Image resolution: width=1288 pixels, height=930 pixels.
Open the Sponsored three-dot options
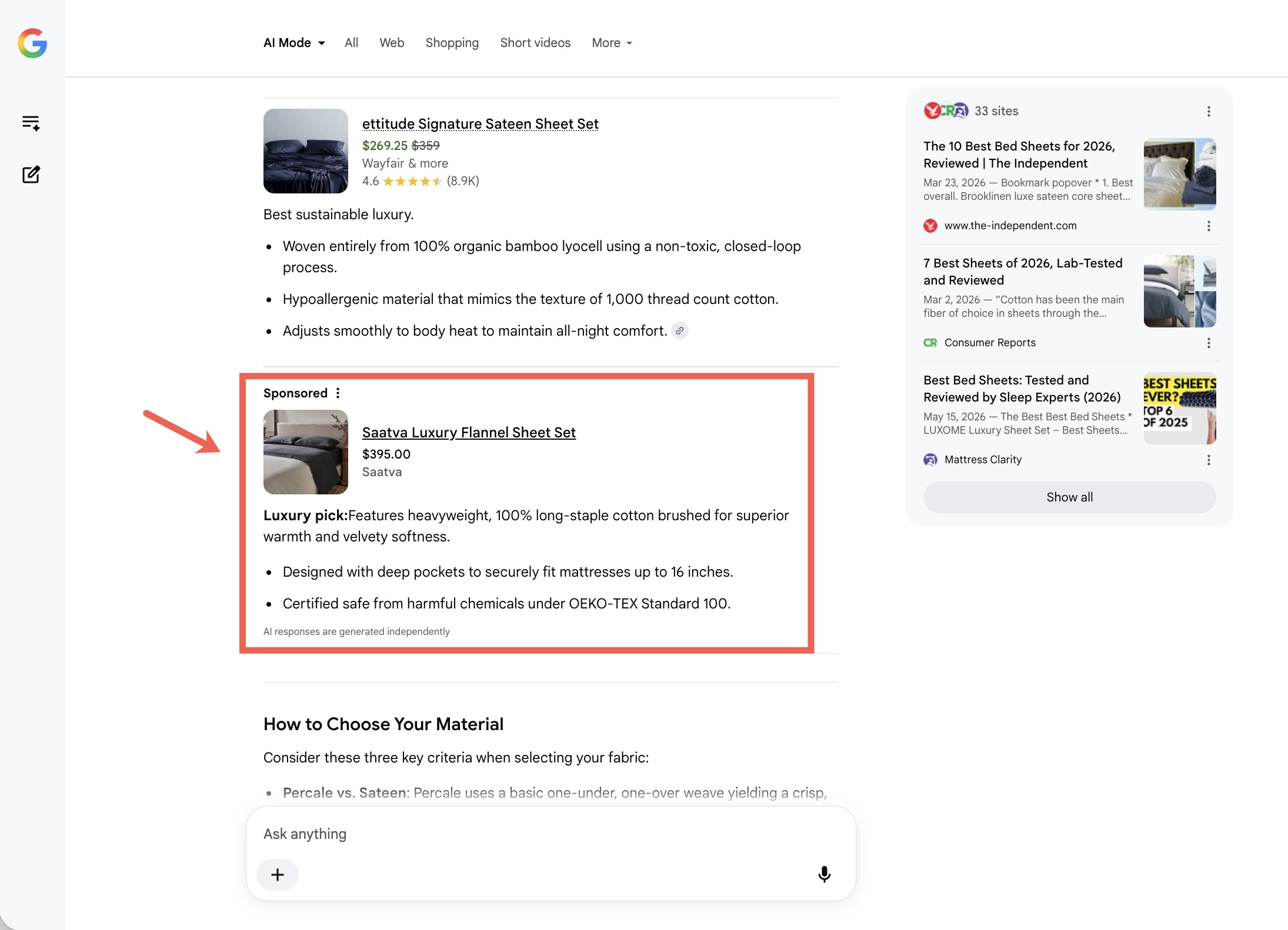tap(338, 393)
